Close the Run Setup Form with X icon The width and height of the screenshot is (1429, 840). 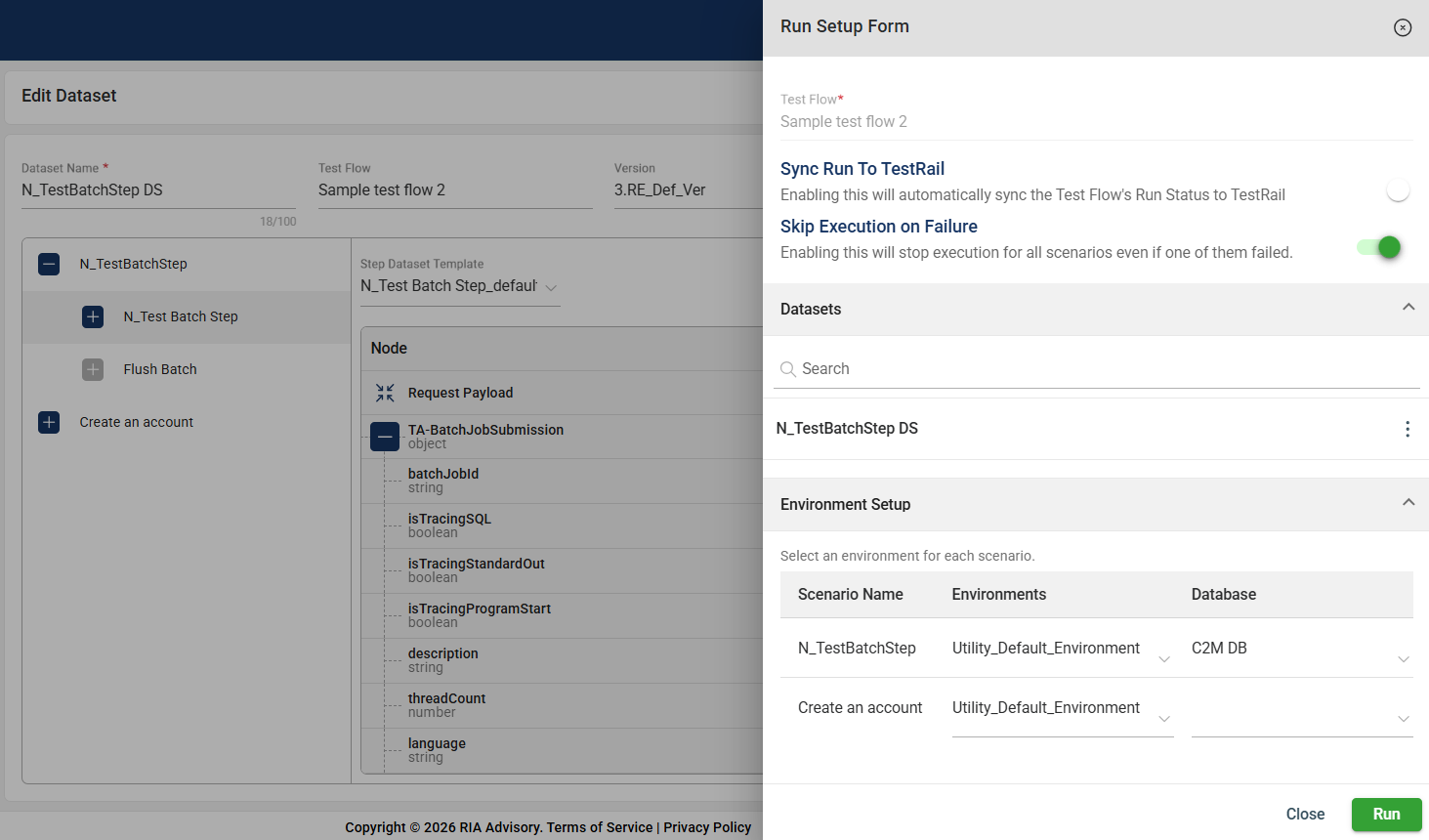tap(1402, 27)
